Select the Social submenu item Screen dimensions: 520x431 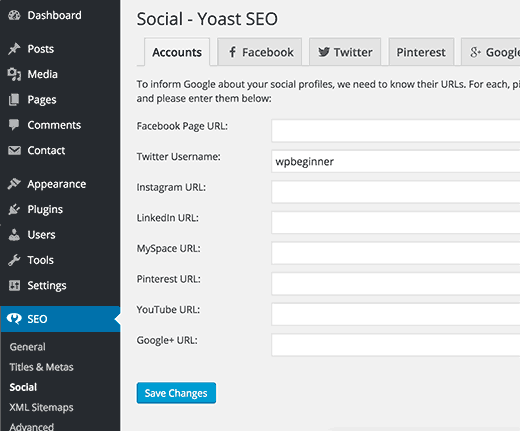(x=23, y=387)
